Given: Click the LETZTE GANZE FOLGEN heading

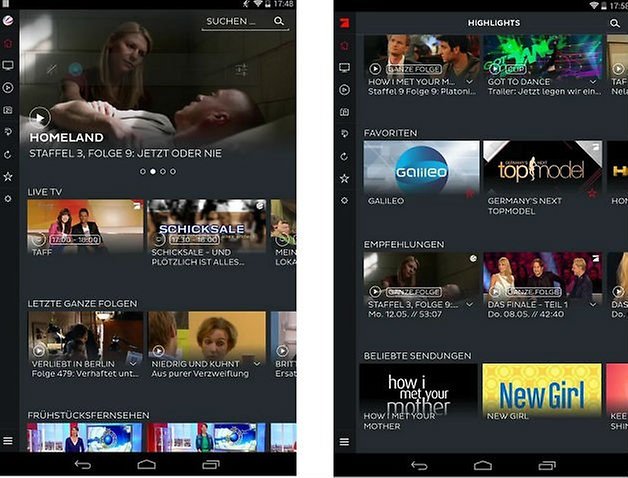Looking at the screenshot, I should [82, 304].
